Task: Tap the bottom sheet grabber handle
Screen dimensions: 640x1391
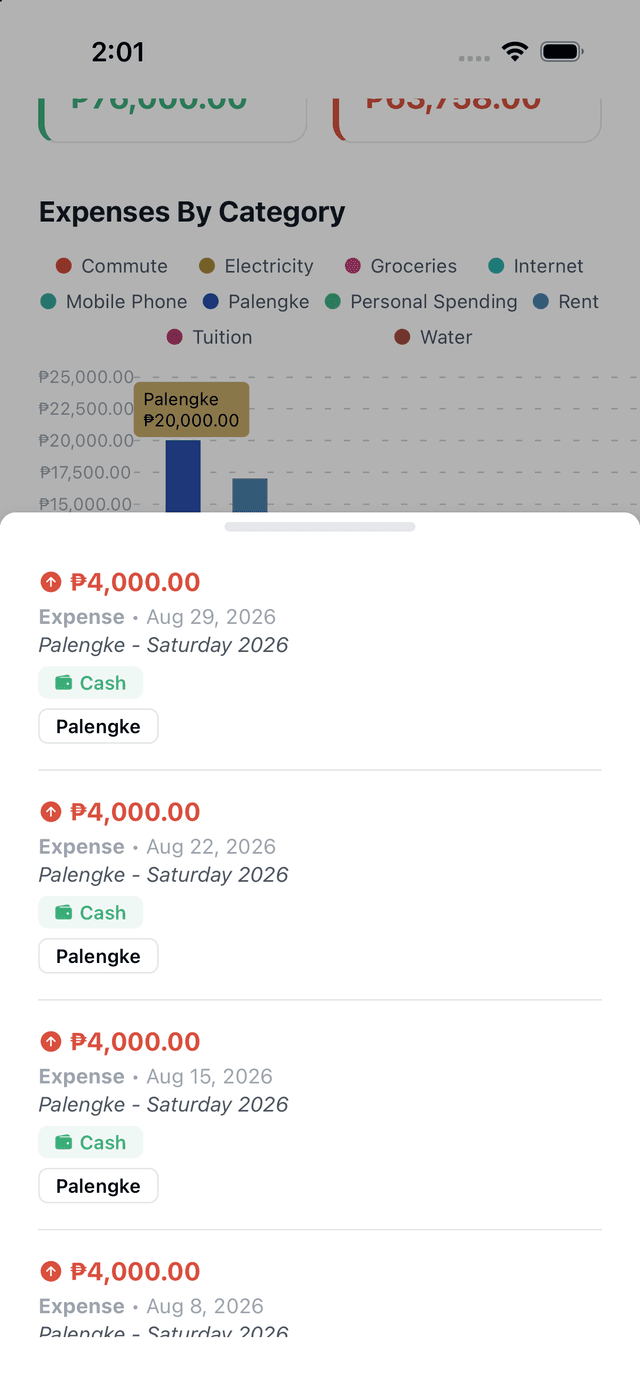Action: tap(320, 527)
